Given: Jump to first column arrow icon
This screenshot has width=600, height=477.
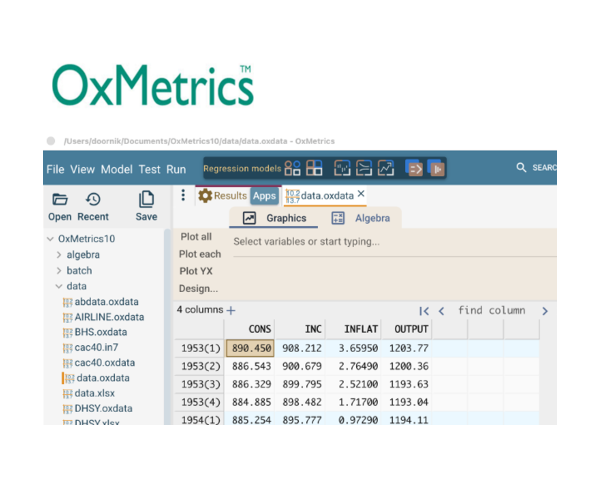Looking at the screenshot, I should pos(424,311).
